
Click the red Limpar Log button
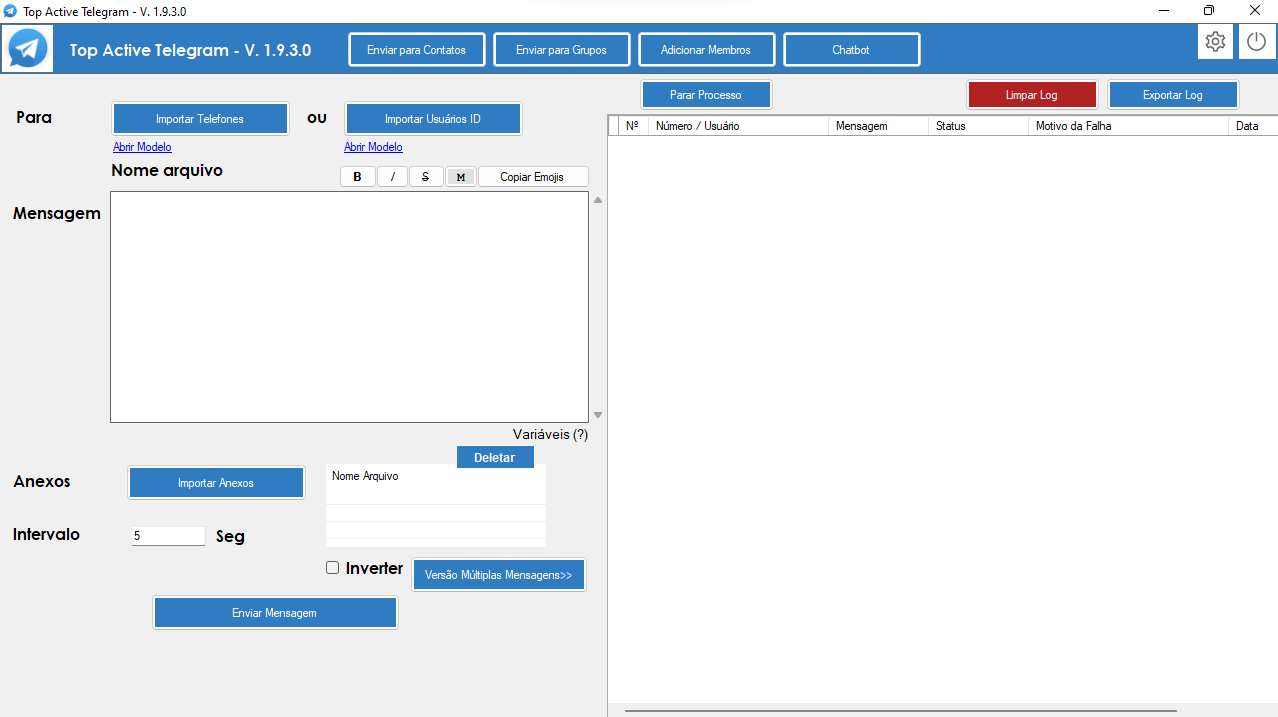[1032, 95]
